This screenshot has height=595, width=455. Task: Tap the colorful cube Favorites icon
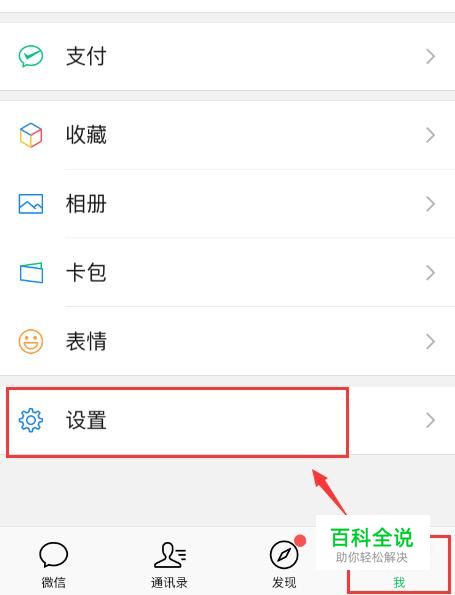pyautogui.click(x=31, y=135)
